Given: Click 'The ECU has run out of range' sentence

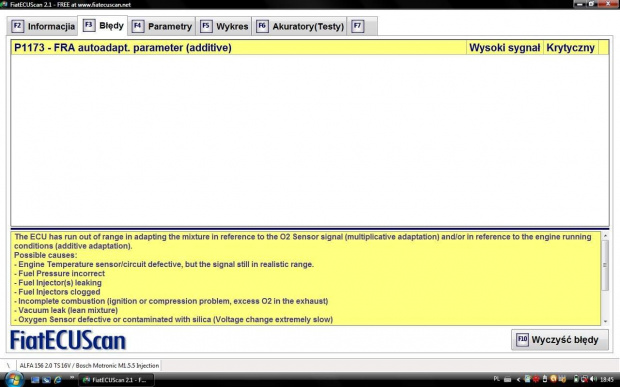Looking at the screenshot, I should coord(302,241).
